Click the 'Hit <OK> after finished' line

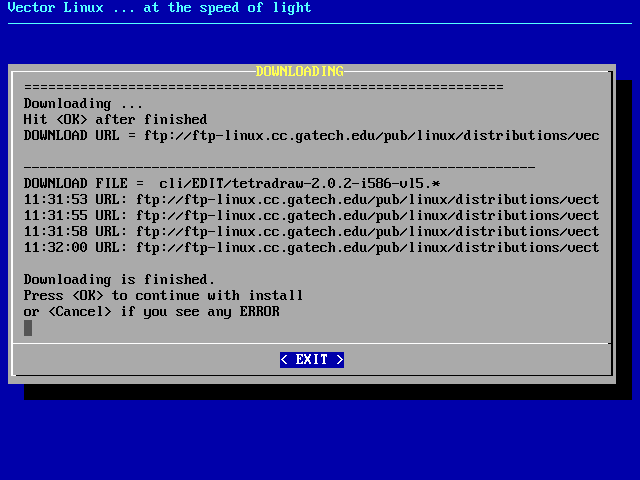pyautogui.click(x=115, y=119)
